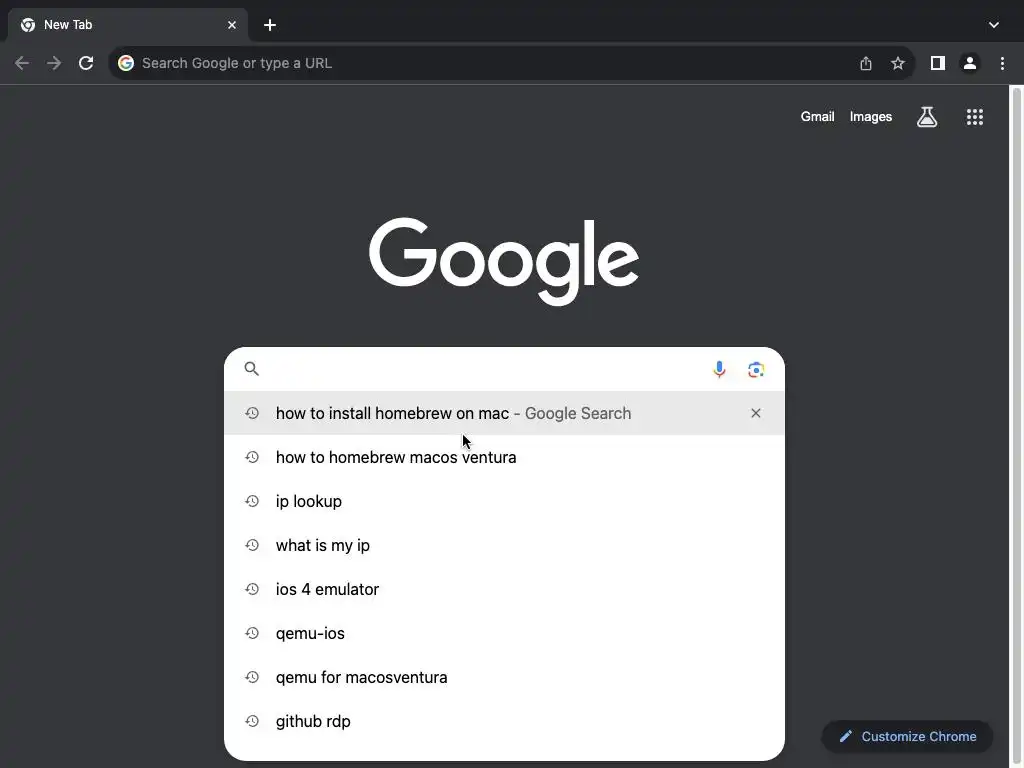Start voice search with microphone icon

tap(719, 370)
